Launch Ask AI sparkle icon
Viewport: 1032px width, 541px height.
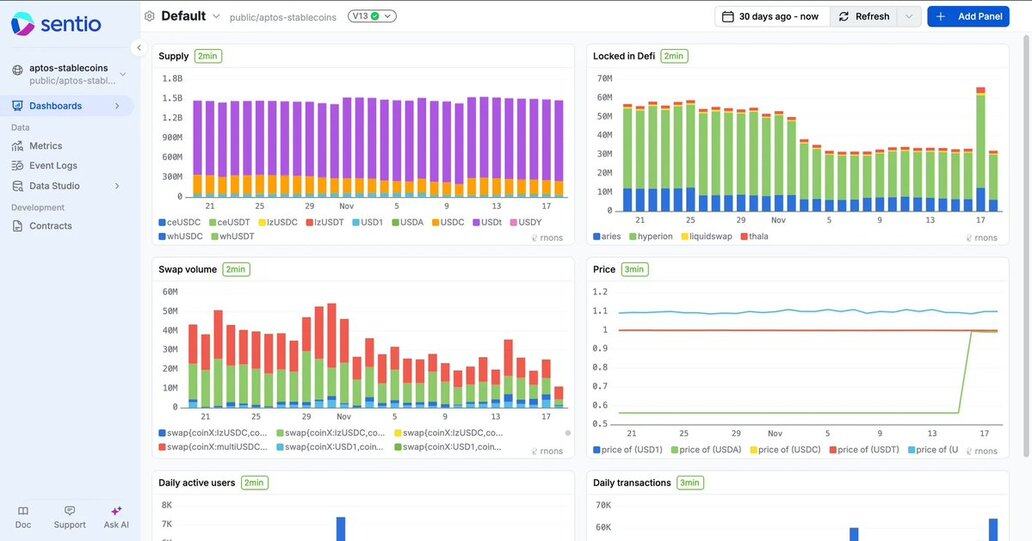tap(116, 511)
